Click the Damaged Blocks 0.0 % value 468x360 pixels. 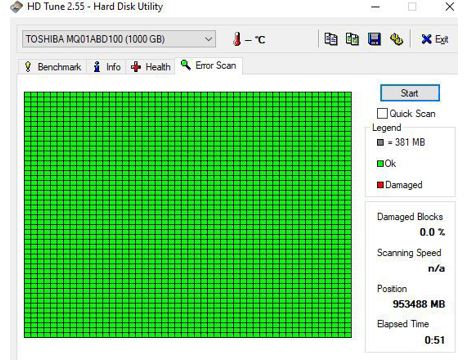432,232
